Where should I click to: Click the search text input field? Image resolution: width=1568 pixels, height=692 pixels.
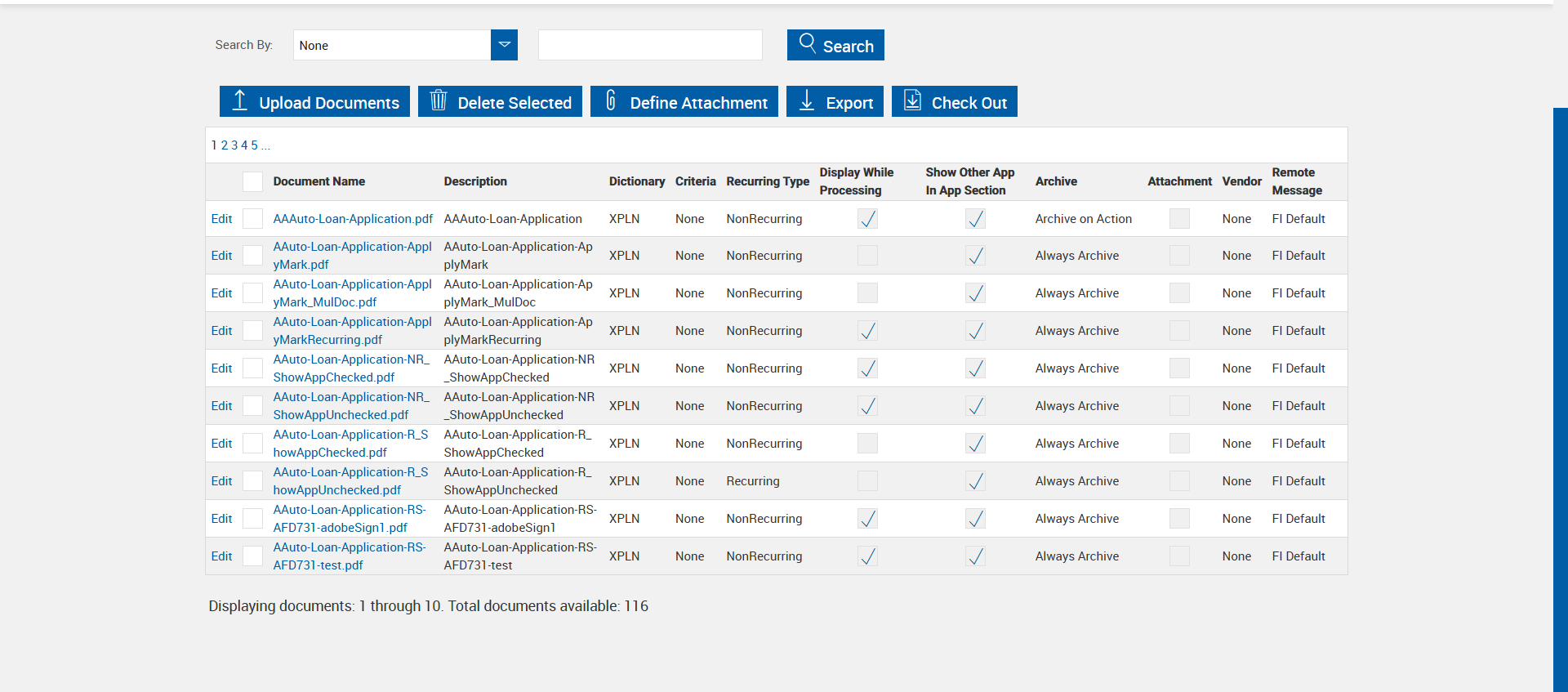click(650, 45)
